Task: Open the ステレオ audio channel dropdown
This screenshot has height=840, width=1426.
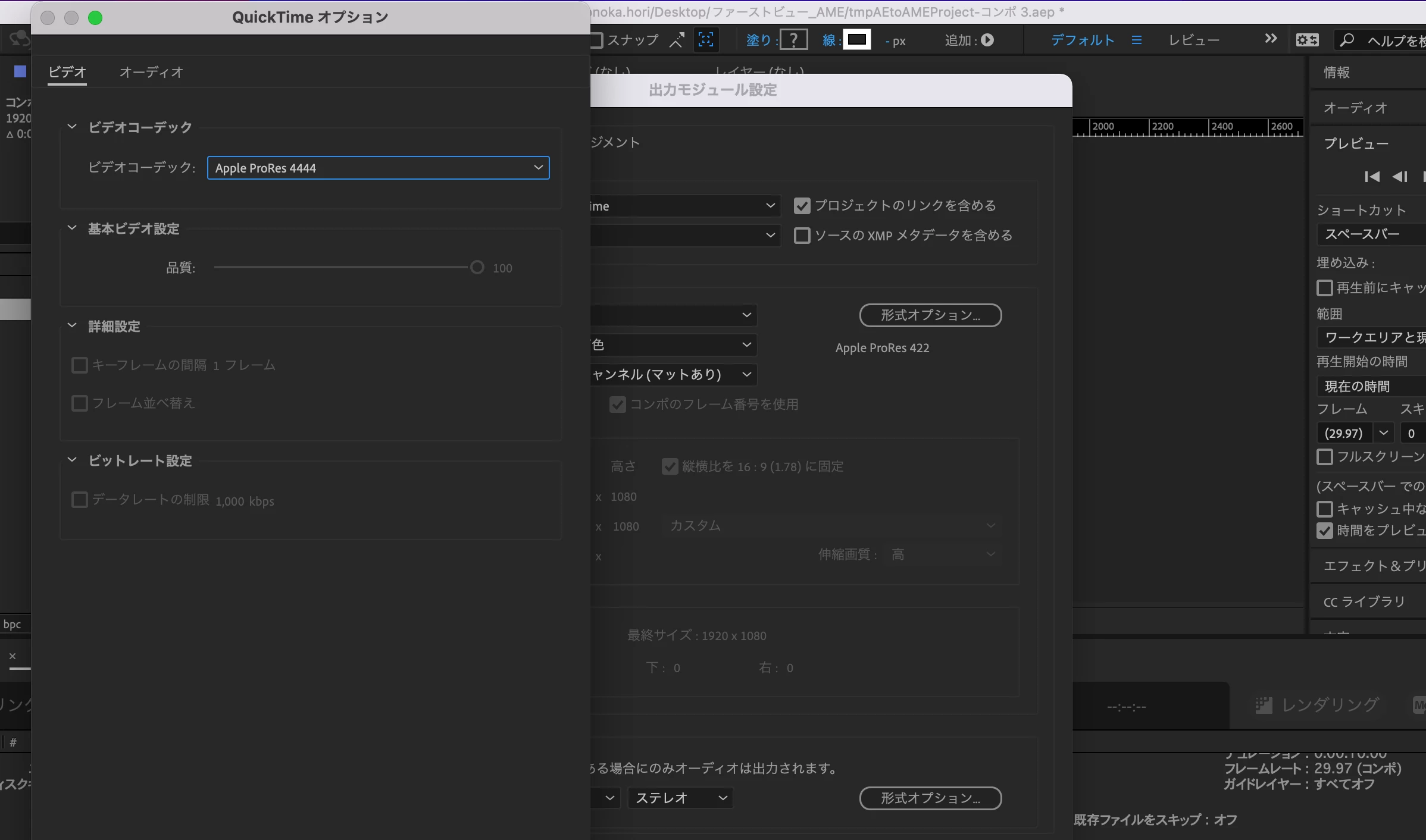Action: pyautogui.click(x=680, y=798)
